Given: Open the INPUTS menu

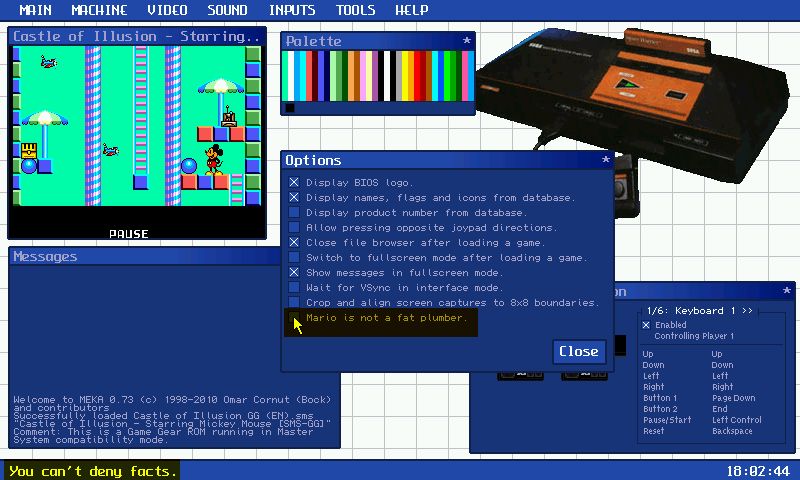Looking at the screenshot, I should click(292, 10).
